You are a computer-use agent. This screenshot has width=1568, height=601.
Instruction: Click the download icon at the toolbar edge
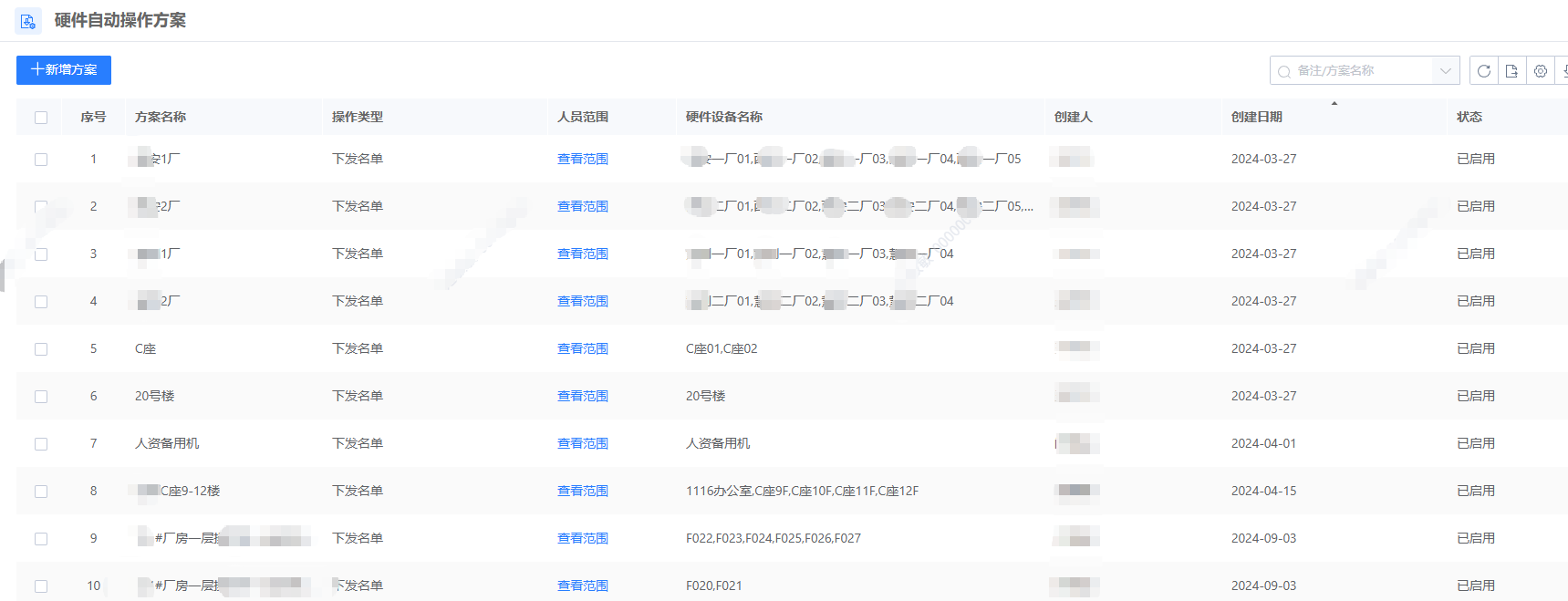pos(1563,71)
